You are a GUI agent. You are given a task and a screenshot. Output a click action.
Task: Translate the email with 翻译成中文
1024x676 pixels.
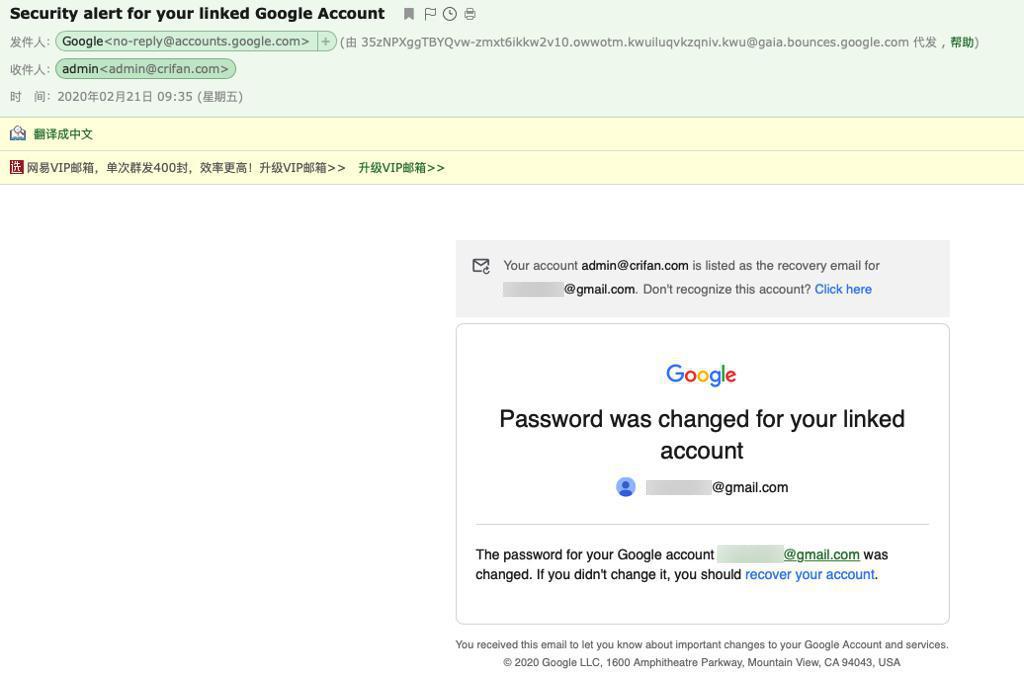[63, 134]
